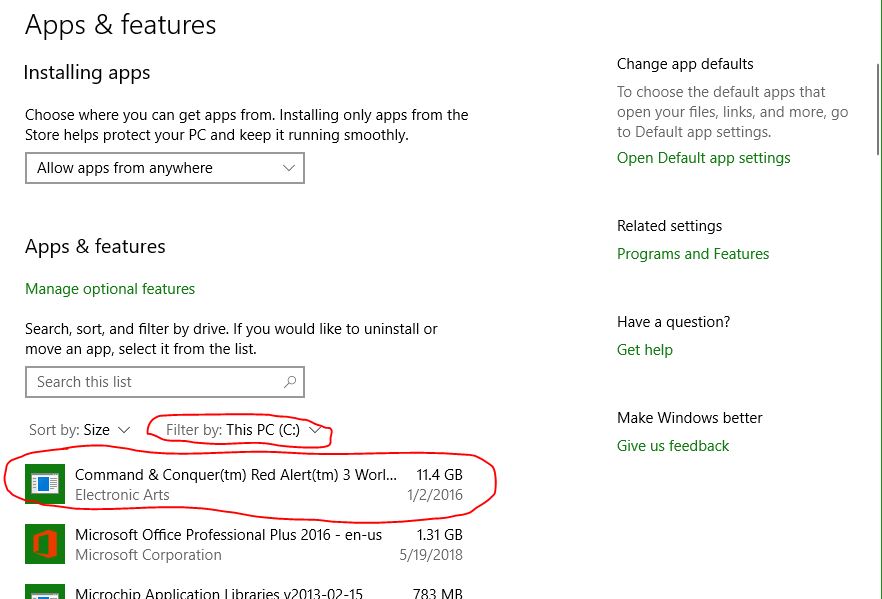Image resolution: width=882 pixels, height=599 pixels.
Task: Open the Sort by Size dropdown
Action: pos(79,430)
